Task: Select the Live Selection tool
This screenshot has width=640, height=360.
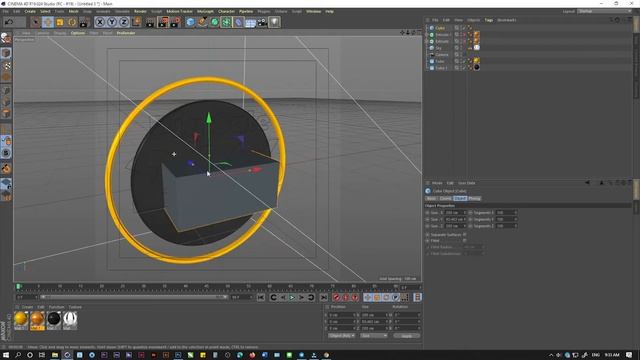Action: pos(36,22)
